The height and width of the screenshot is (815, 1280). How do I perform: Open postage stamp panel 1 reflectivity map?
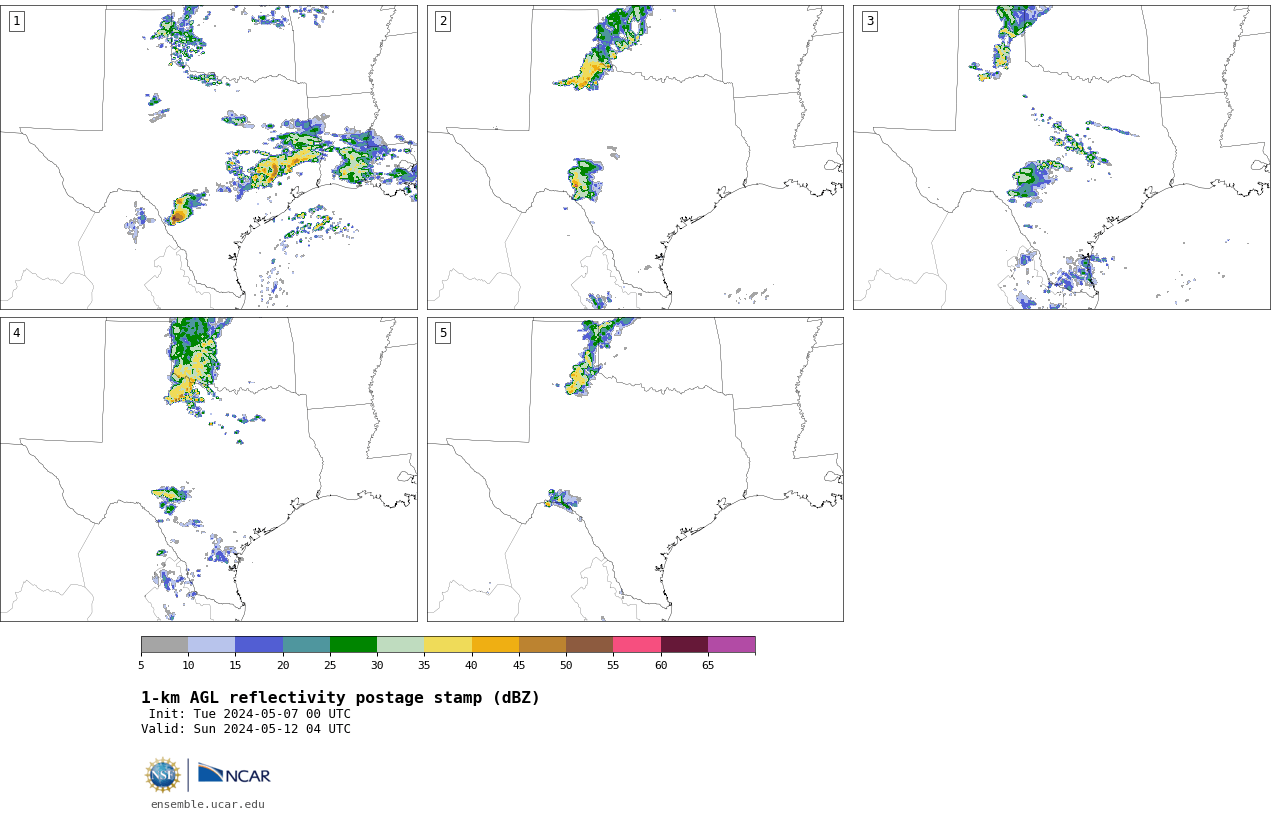click(x=209, y=157)
